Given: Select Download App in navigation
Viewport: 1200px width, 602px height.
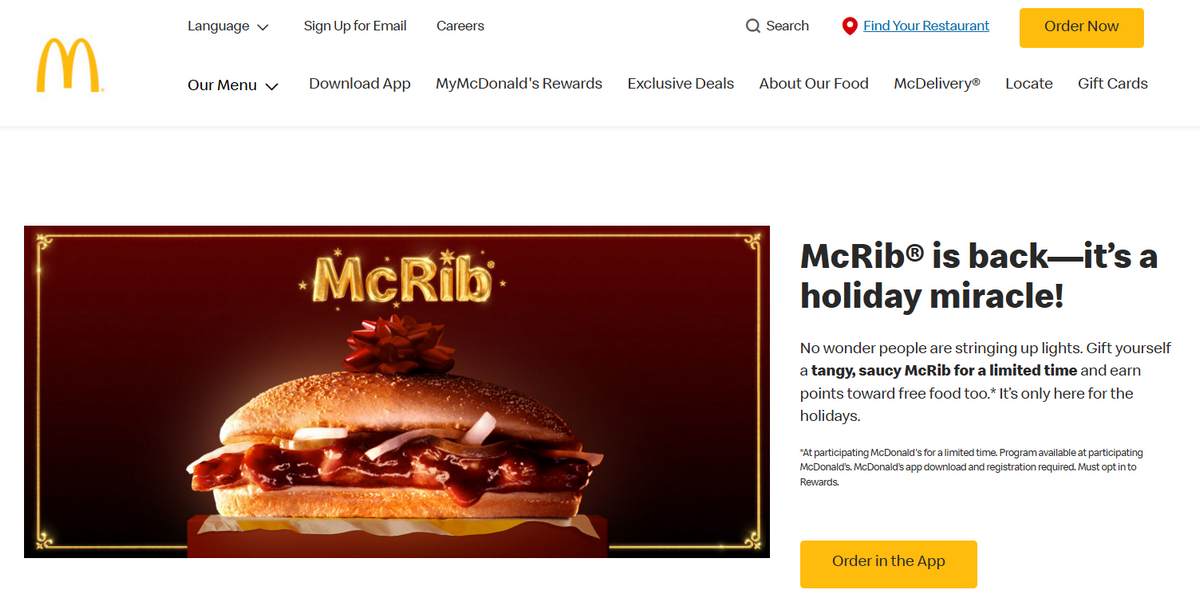Looking at the screenshot, I should tap(360, 84).
